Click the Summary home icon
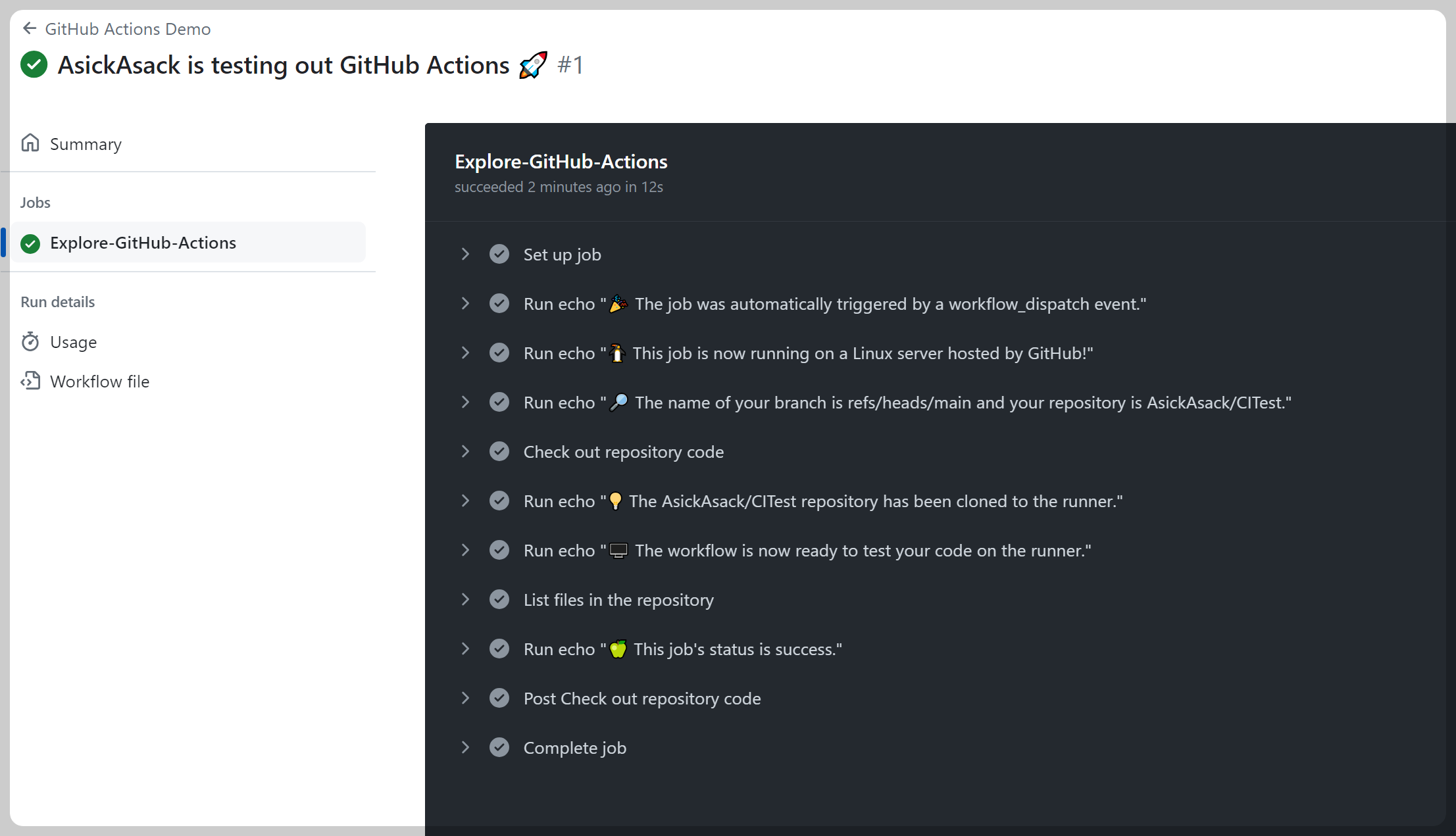The width and height of the screenshot is (1456, 836). (x=30, y=143)
